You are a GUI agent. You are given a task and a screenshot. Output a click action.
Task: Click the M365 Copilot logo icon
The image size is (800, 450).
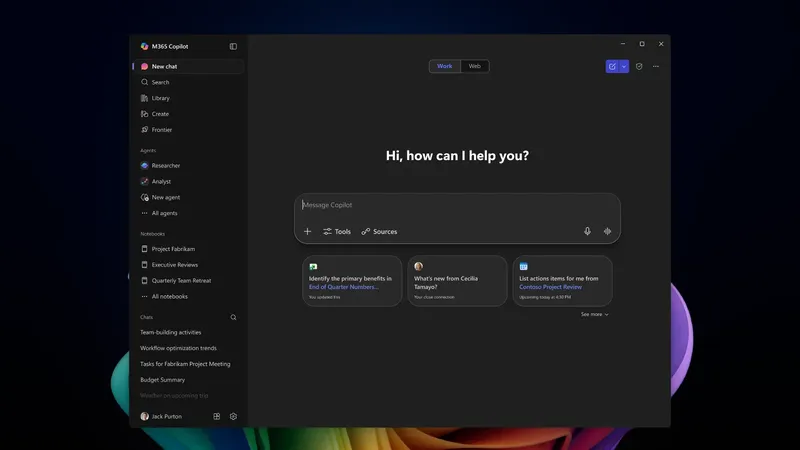tap(144, 46)
